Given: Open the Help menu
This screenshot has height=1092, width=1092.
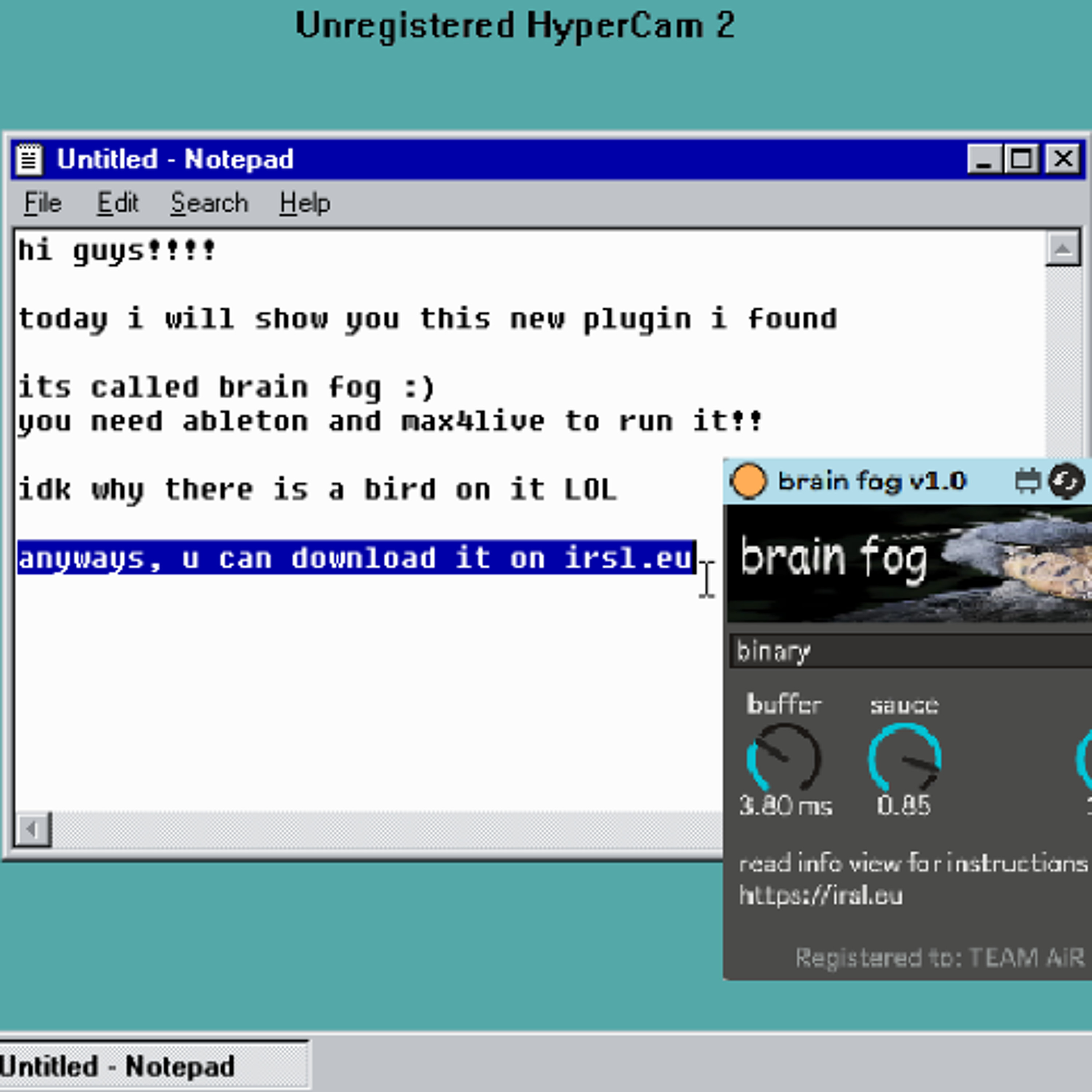Looking at the screenshot, I should [x=305, y=203].
